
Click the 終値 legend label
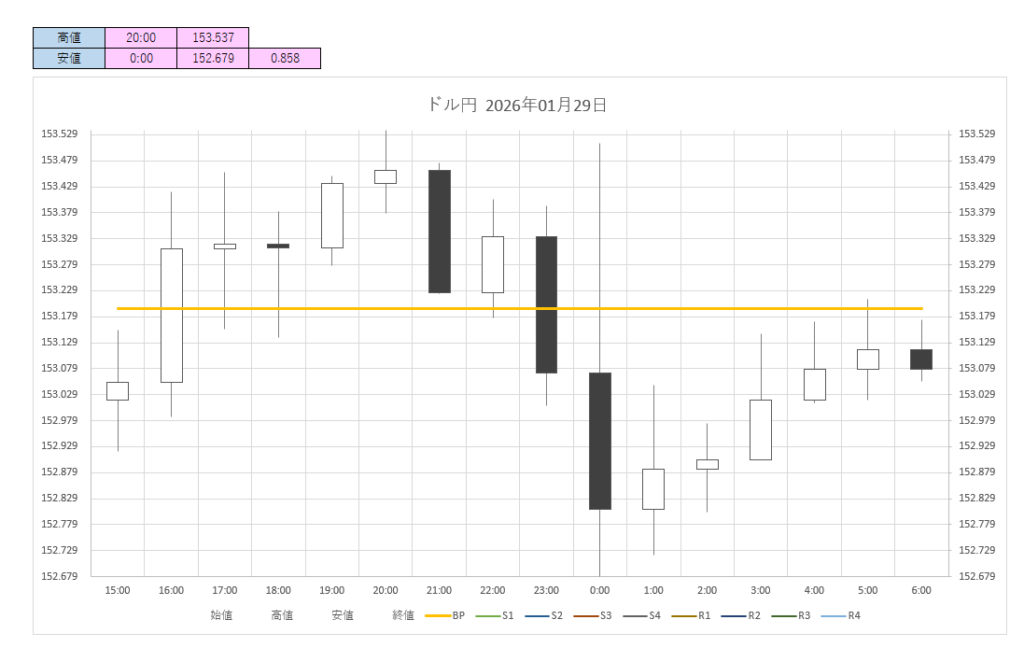click(403, 615)
